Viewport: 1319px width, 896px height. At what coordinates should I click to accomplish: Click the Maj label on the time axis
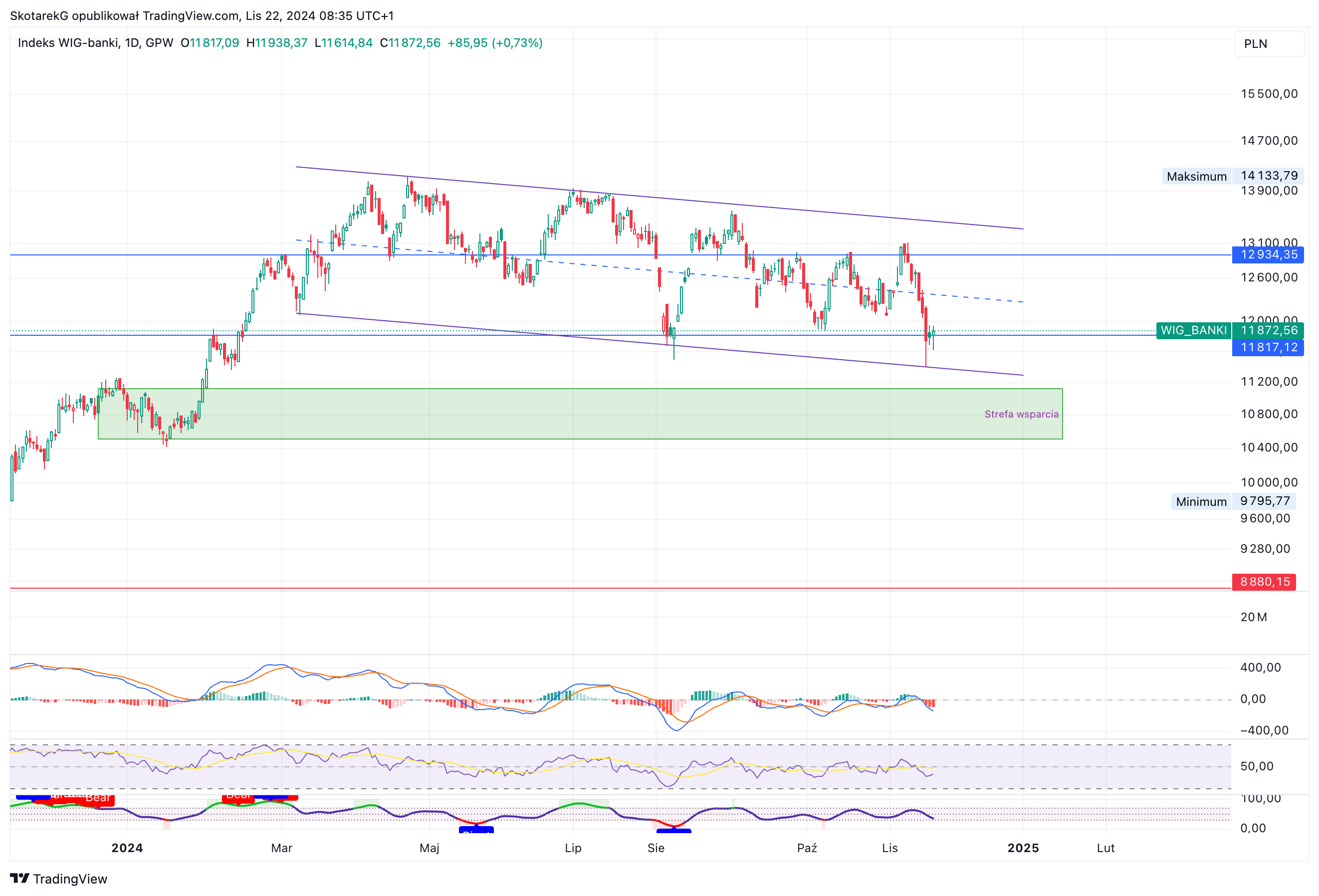coord(429,848)
